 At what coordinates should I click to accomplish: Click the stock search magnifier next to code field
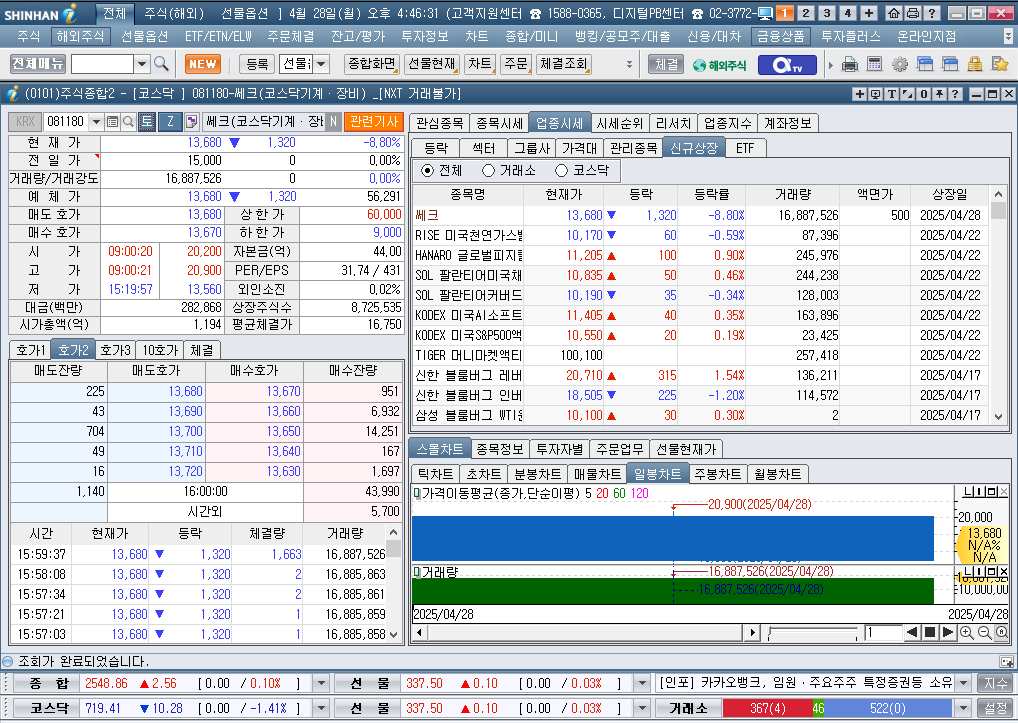tap(129, 121)
